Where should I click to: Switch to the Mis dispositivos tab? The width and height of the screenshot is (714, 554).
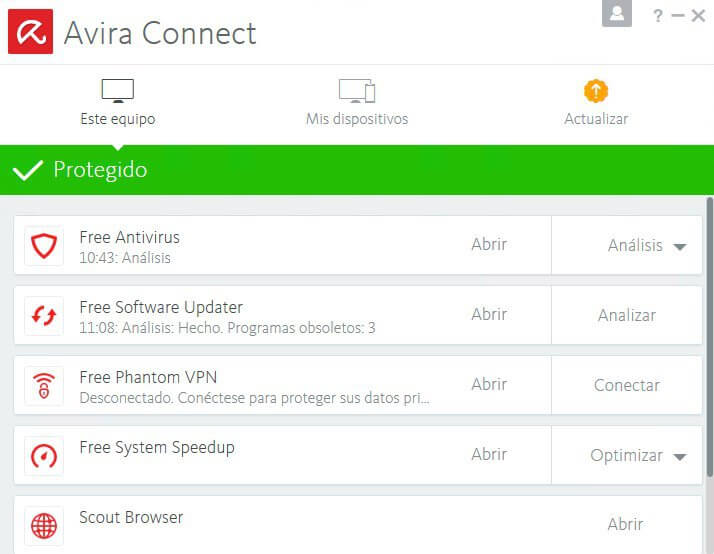click(x=357, y=104)
